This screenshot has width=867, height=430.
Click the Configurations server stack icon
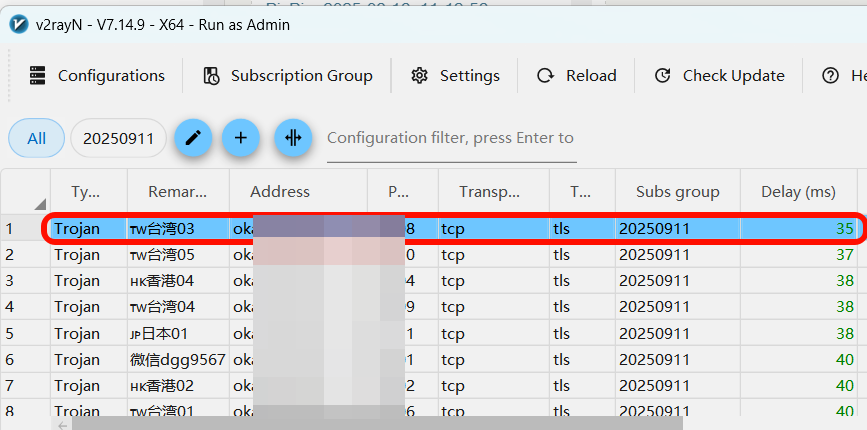38,76
